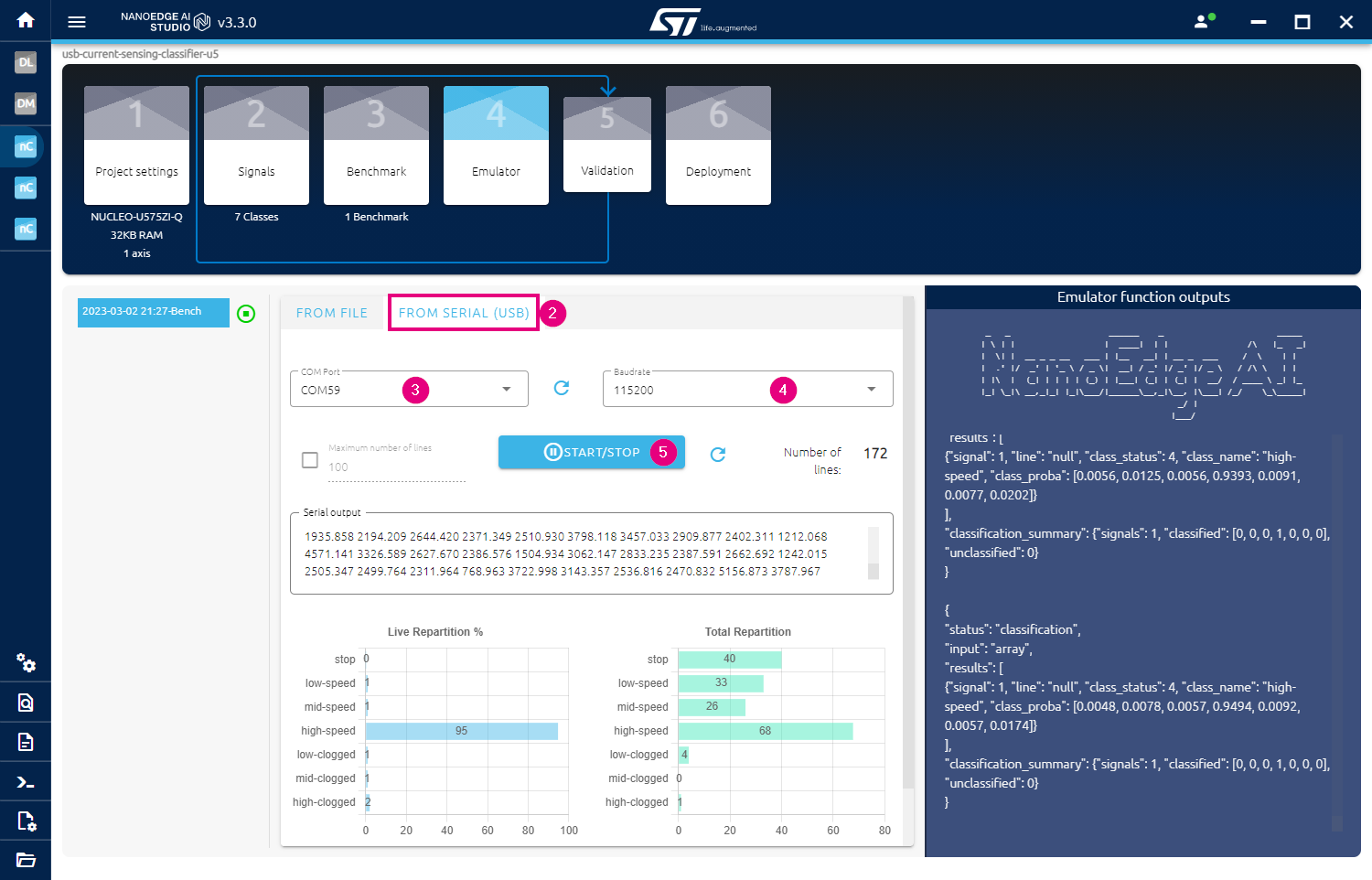
Task: Open the documentation file icon in sidebar
Action: [x=26, y=742]
